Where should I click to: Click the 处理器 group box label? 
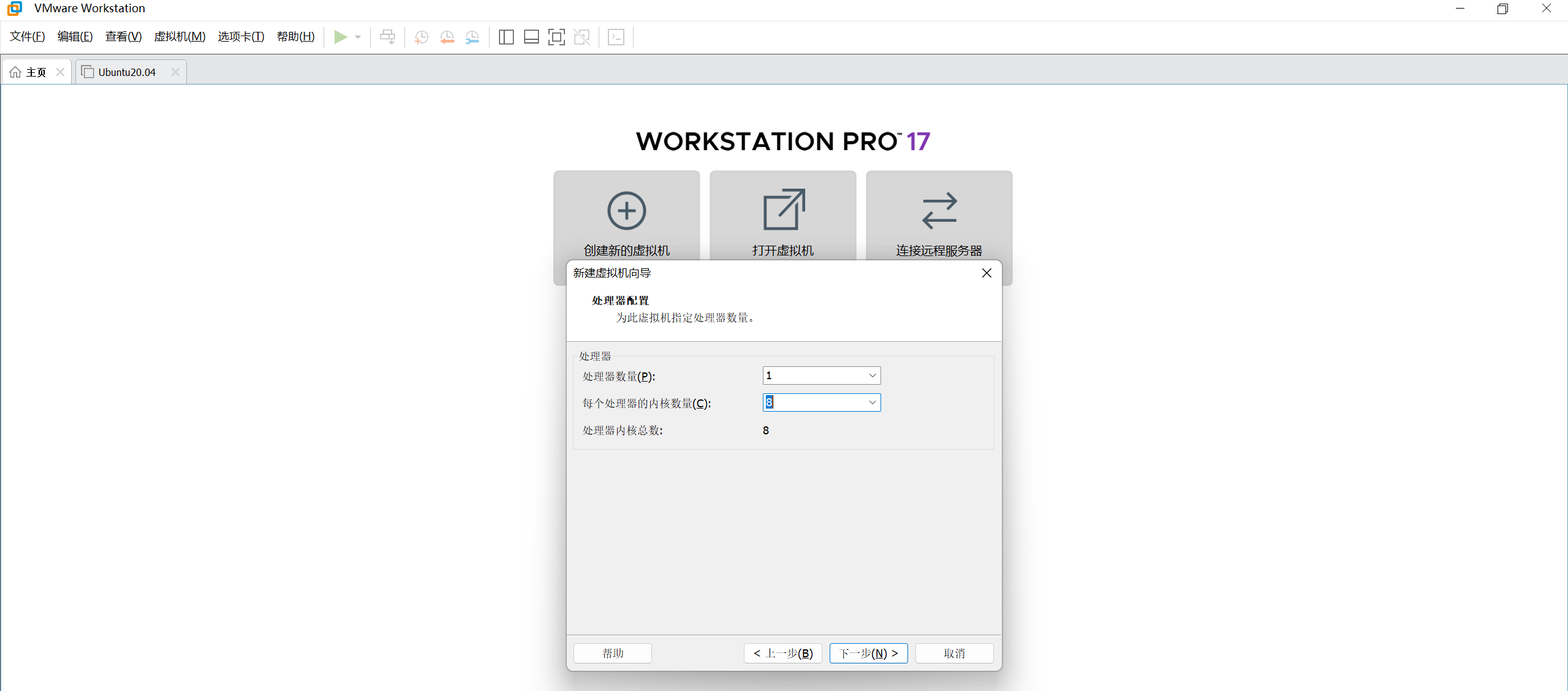(595, 357)
